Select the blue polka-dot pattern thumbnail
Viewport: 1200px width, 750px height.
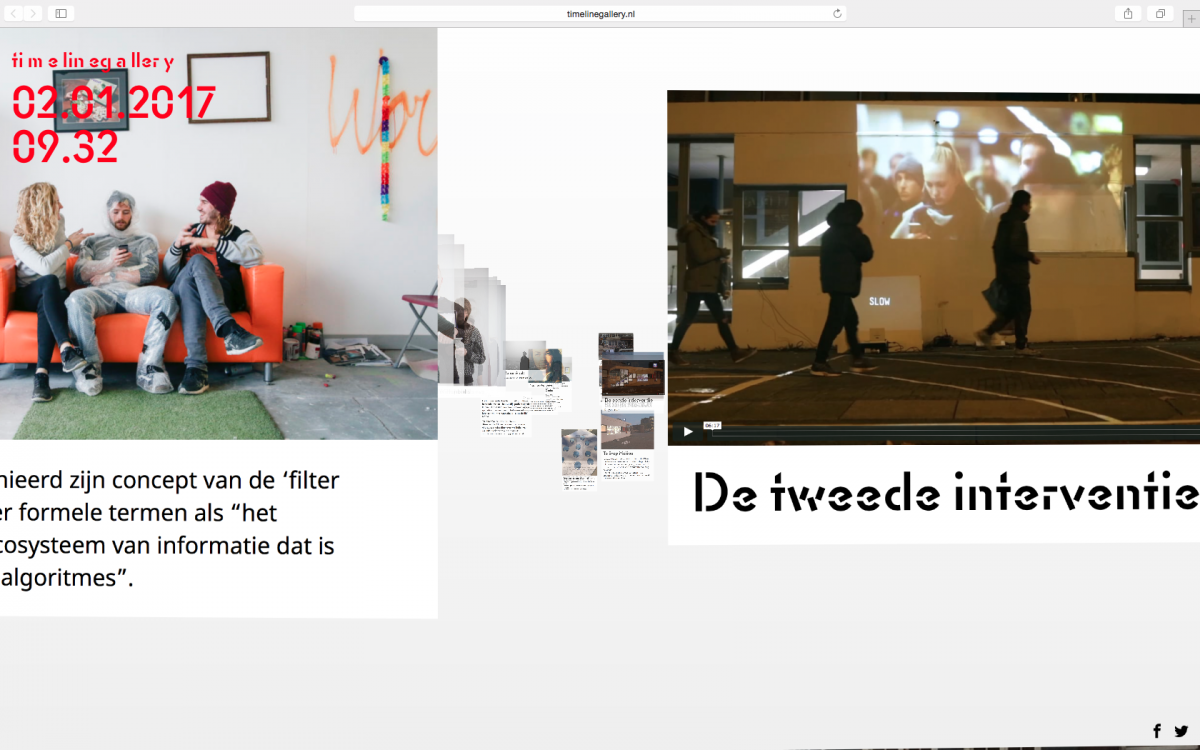[x=578, y=452]
